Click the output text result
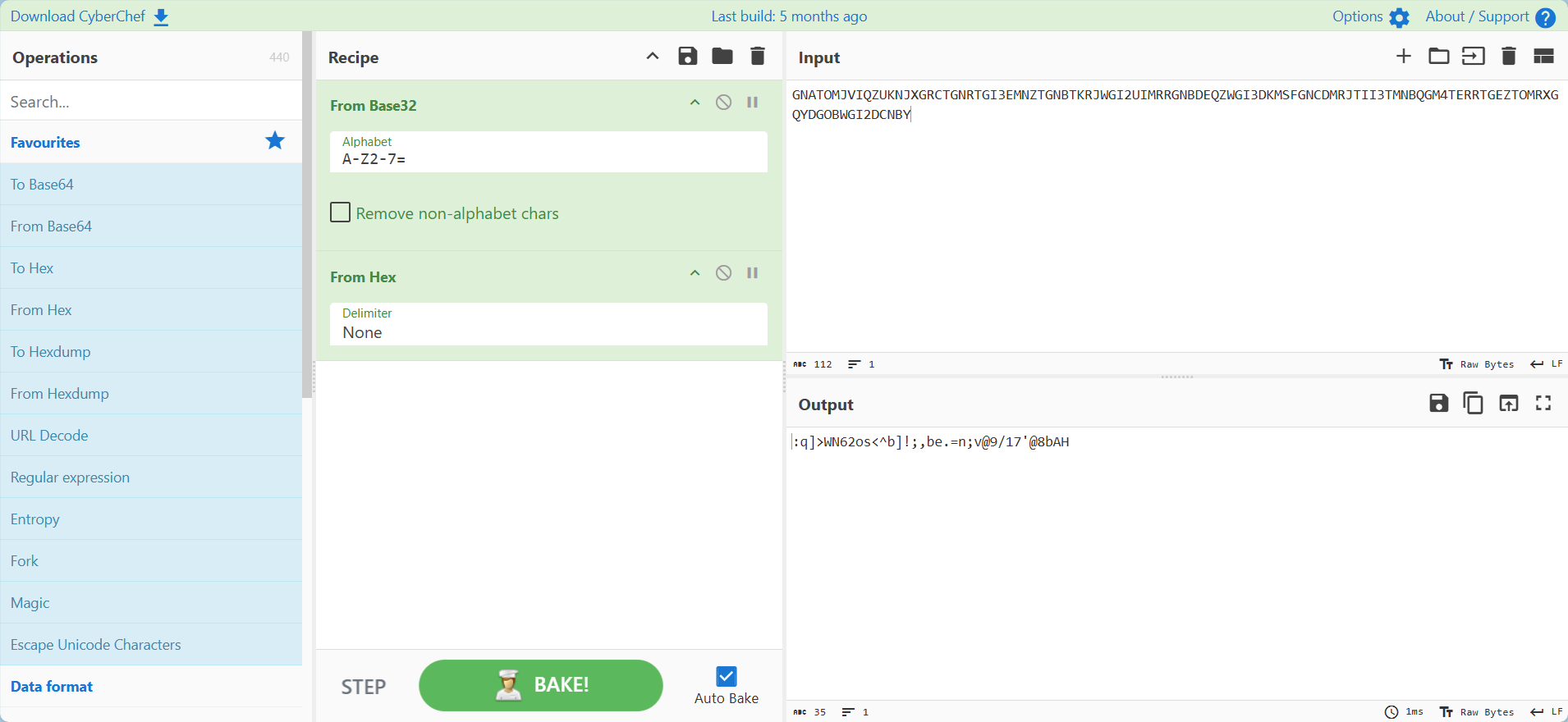The height and width of the screenshot is (722, 1568). click(x=930, y=441)
